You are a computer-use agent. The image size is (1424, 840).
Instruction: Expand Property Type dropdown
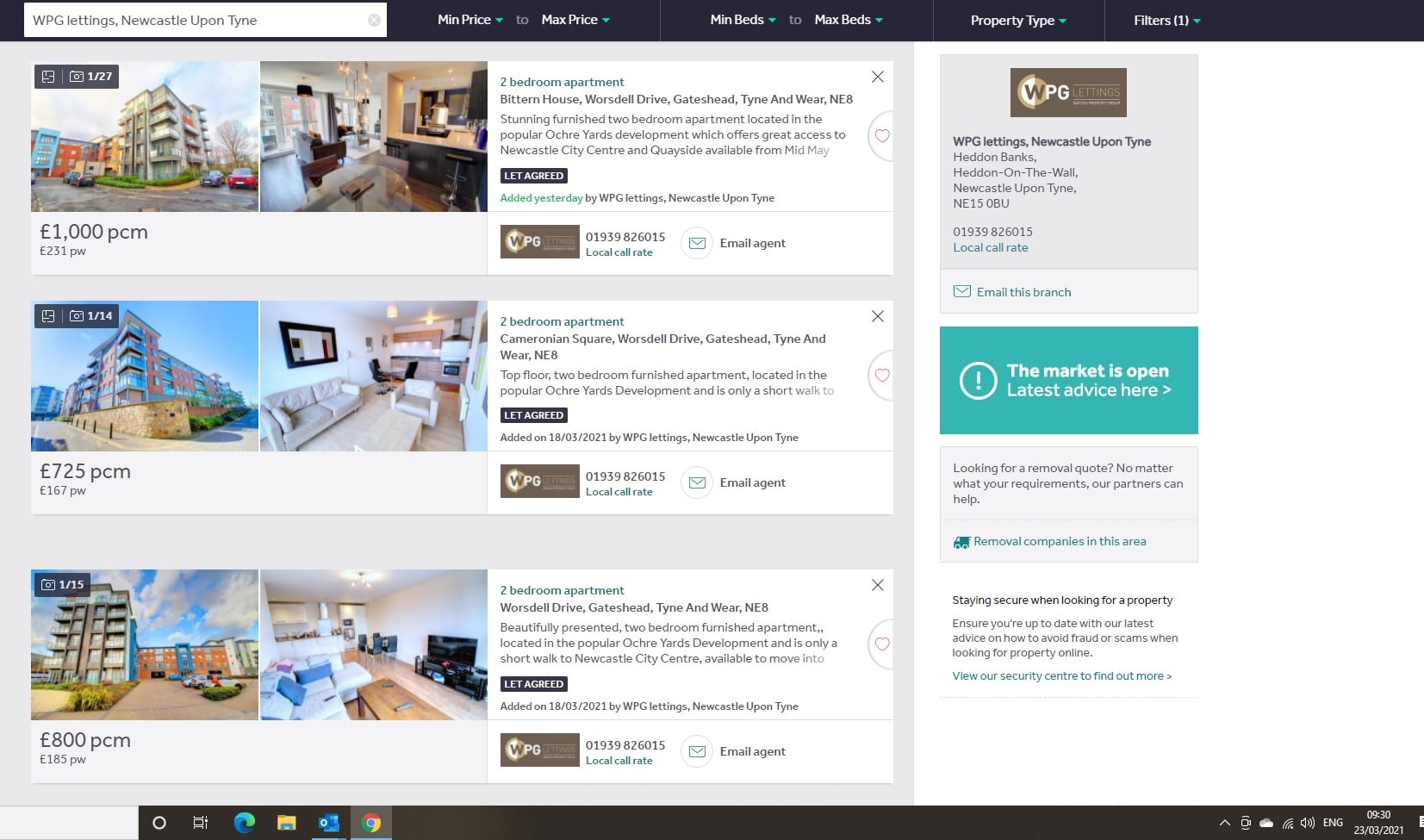pyautogui.click(x=1018, y=21)
